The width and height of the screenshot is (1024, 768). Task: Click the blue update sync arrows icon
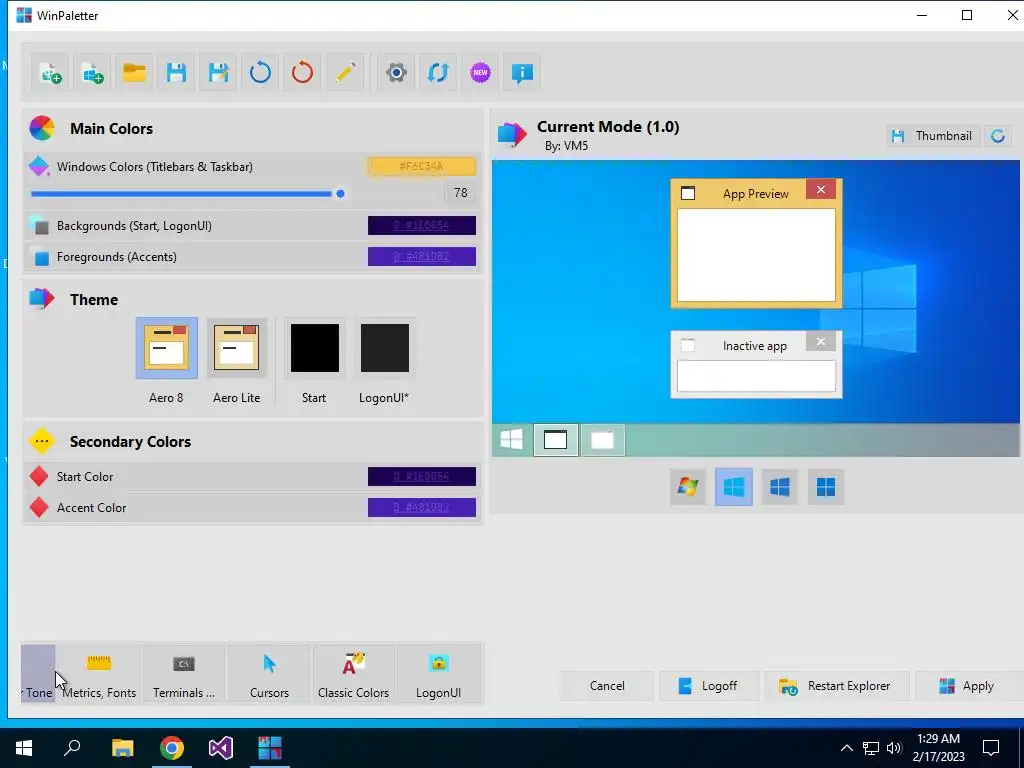(438, 72)
